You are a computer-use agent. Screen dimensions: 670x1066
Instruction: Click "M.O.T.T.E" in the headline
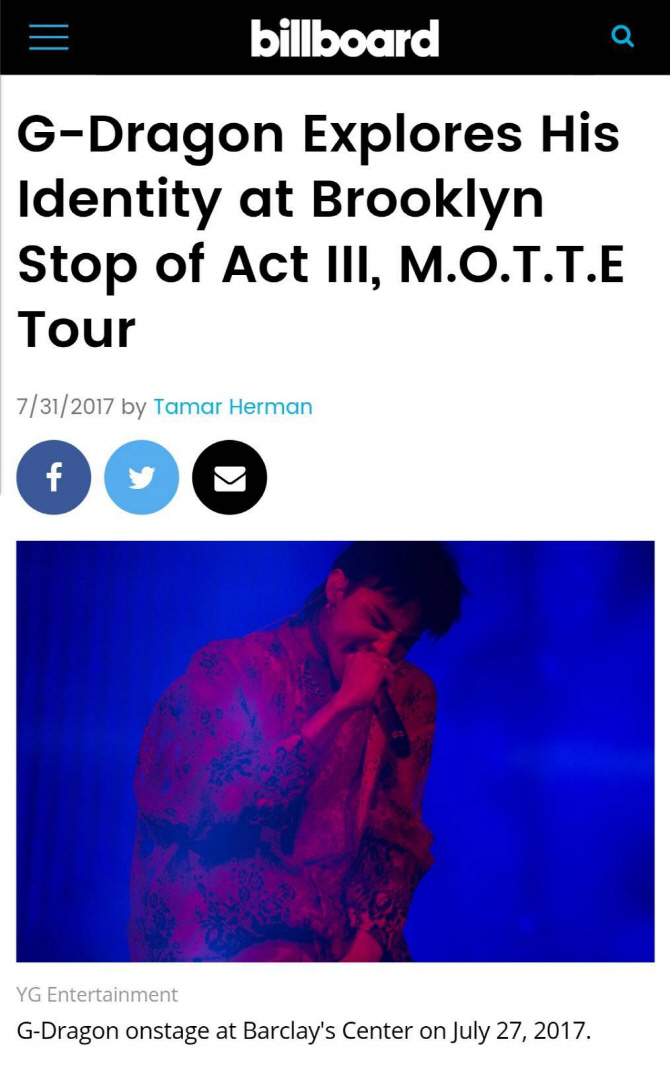pos(512,264)
